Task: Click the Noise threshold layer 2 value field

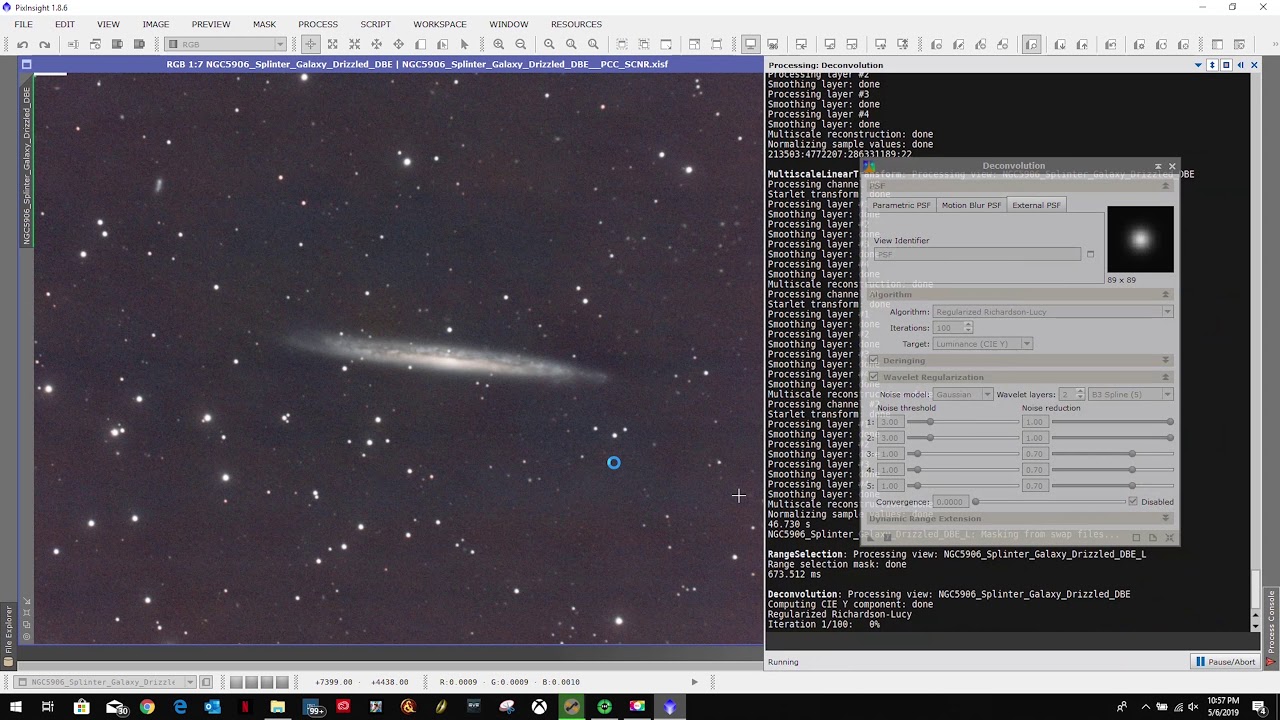Action: (890, 438)
